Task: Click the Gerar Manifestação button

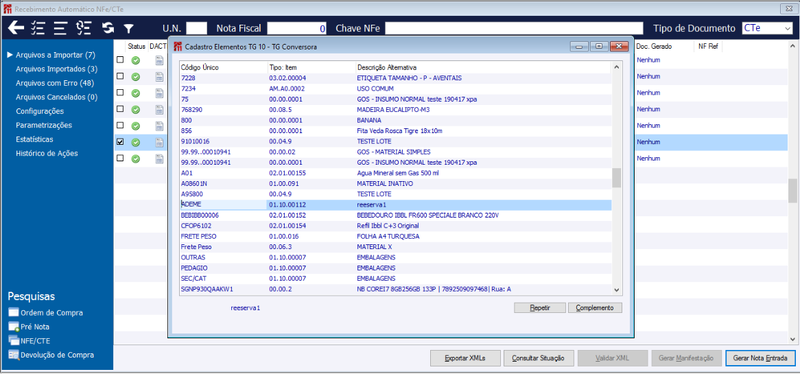Action: click(686, 358)
